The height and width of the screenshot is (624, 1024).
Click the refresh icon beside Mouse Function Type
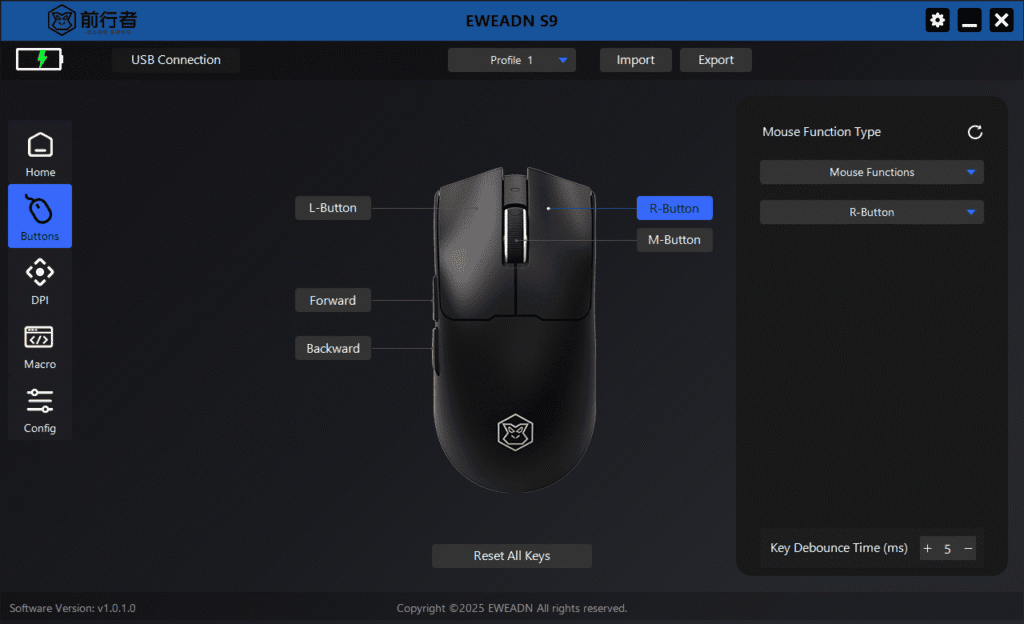pyautogui.click(x=974, y=132)
